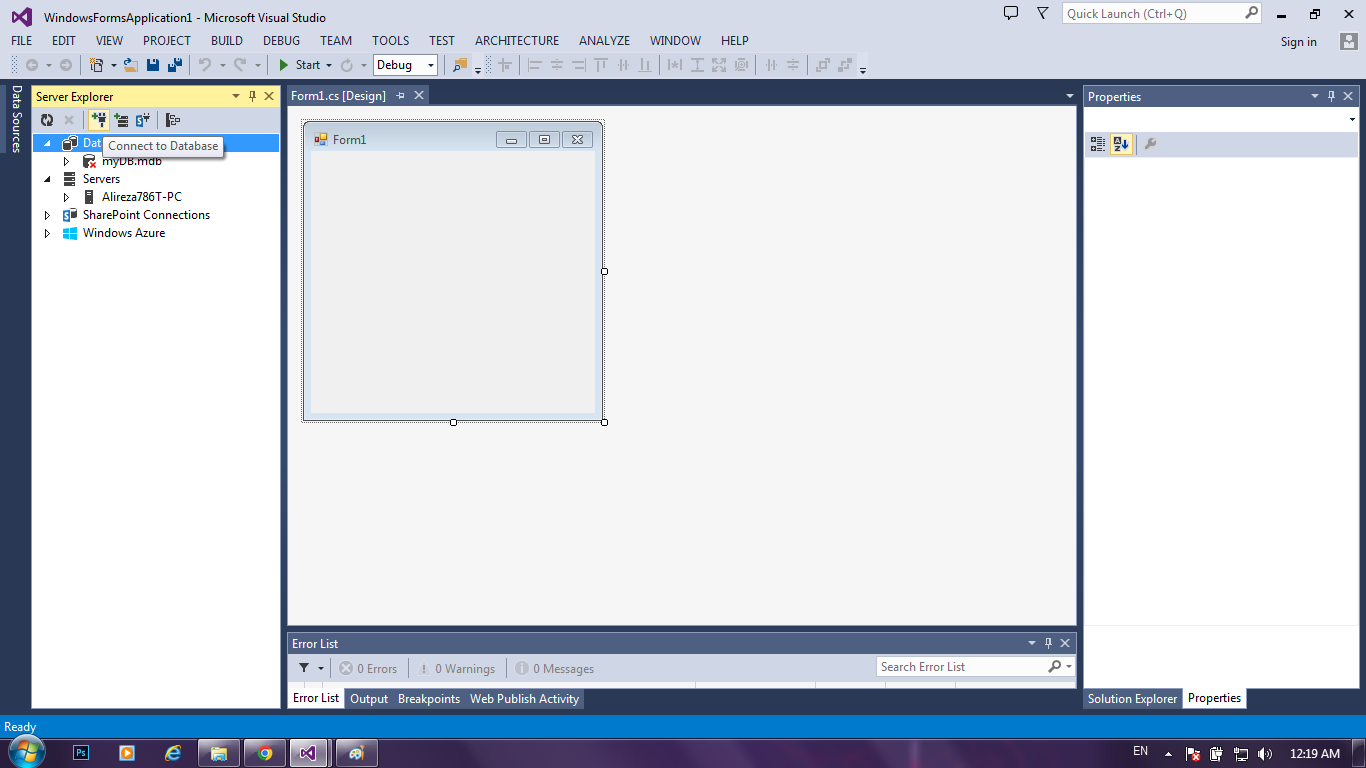Expand the Alireza786T-PC server node
The width and height of the screenshot is (1366, 768).
coord(66,197)
